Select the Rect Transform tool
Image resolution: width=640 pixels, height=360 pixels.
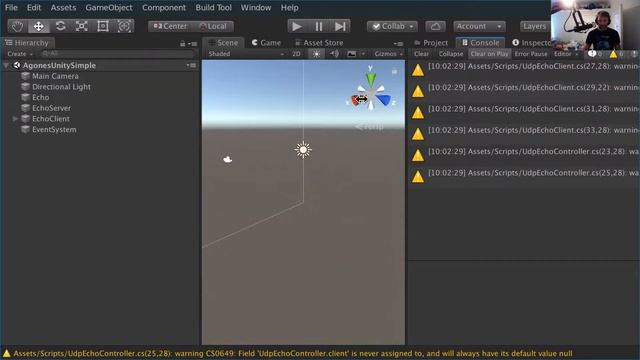103,27
